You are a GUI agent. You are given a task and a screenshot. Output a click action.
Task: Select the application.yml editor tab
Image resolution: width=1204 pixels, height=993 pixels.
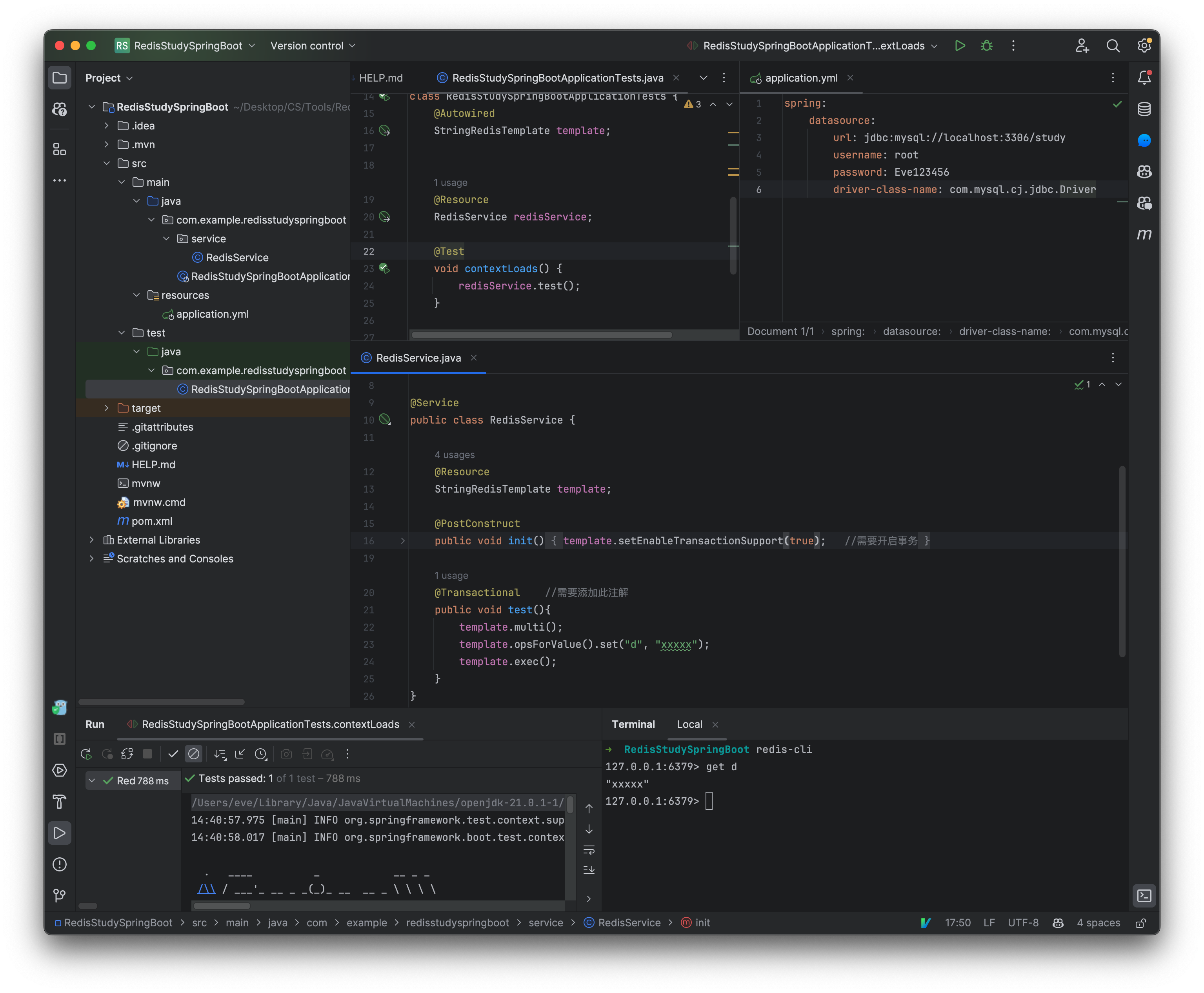pyautogui.click(x=801, y=78)
